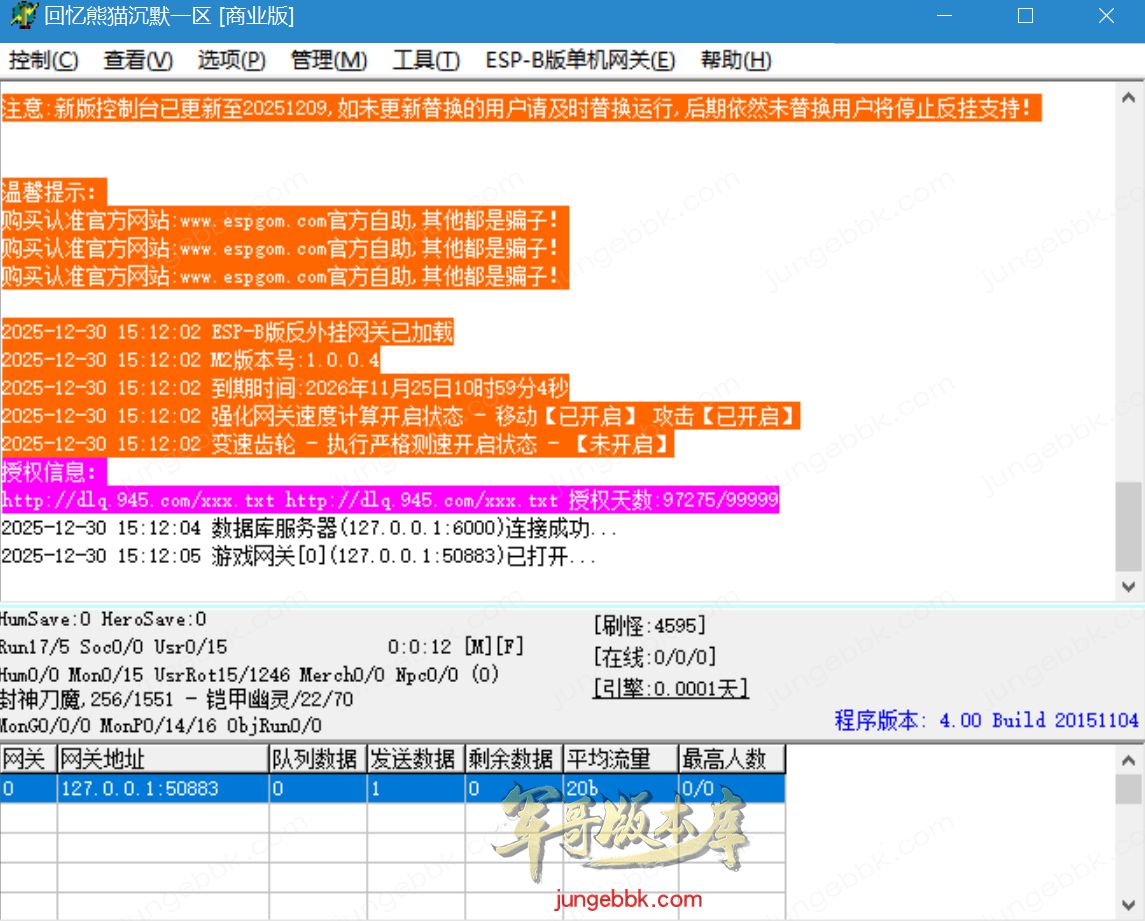This screenshot has height=921, width=1145.
Task: Open the 控制(C) menu
Action: (43, 61)
